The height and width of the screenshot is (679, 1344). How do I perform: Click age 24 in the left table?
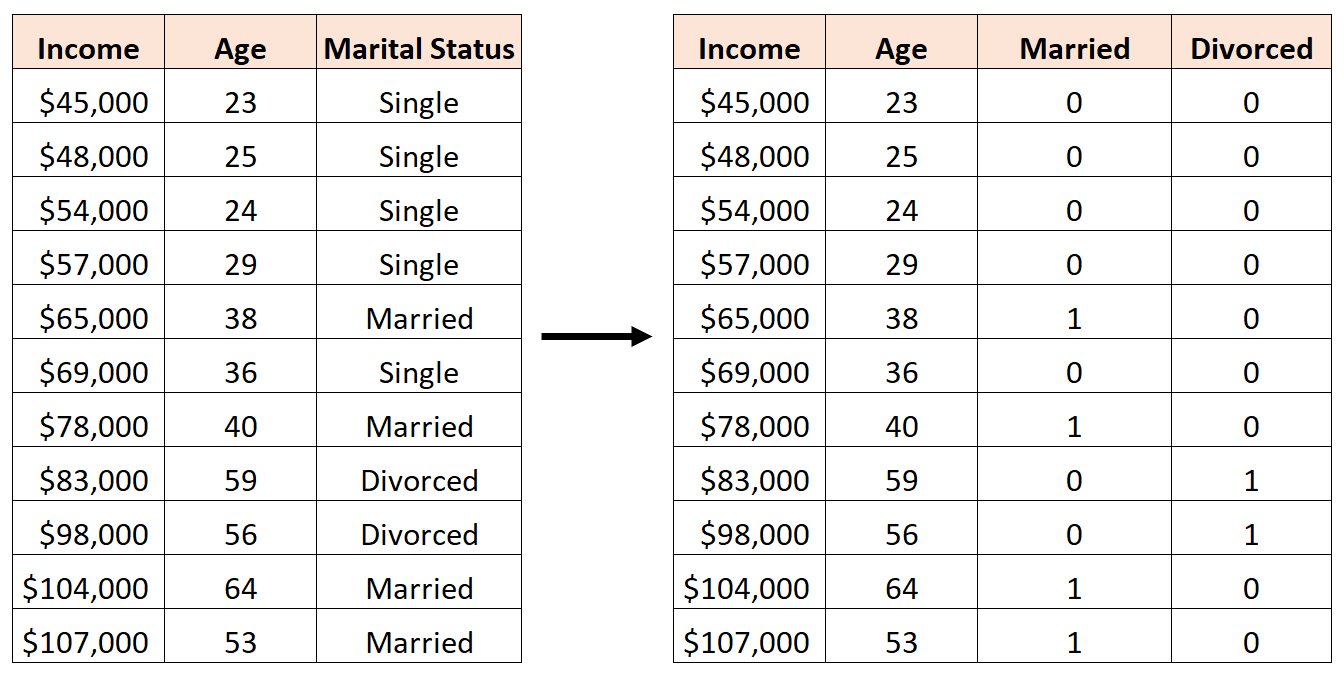[240, 211]
